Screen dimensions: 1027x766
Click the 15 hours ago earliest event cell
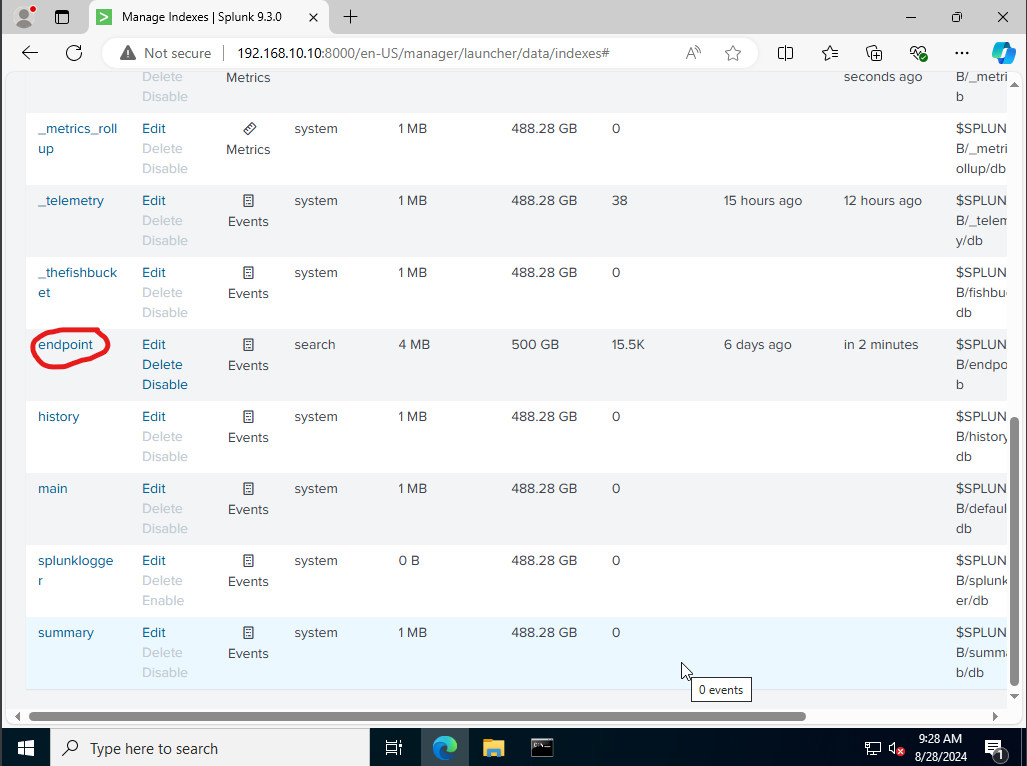coord(762,200)
